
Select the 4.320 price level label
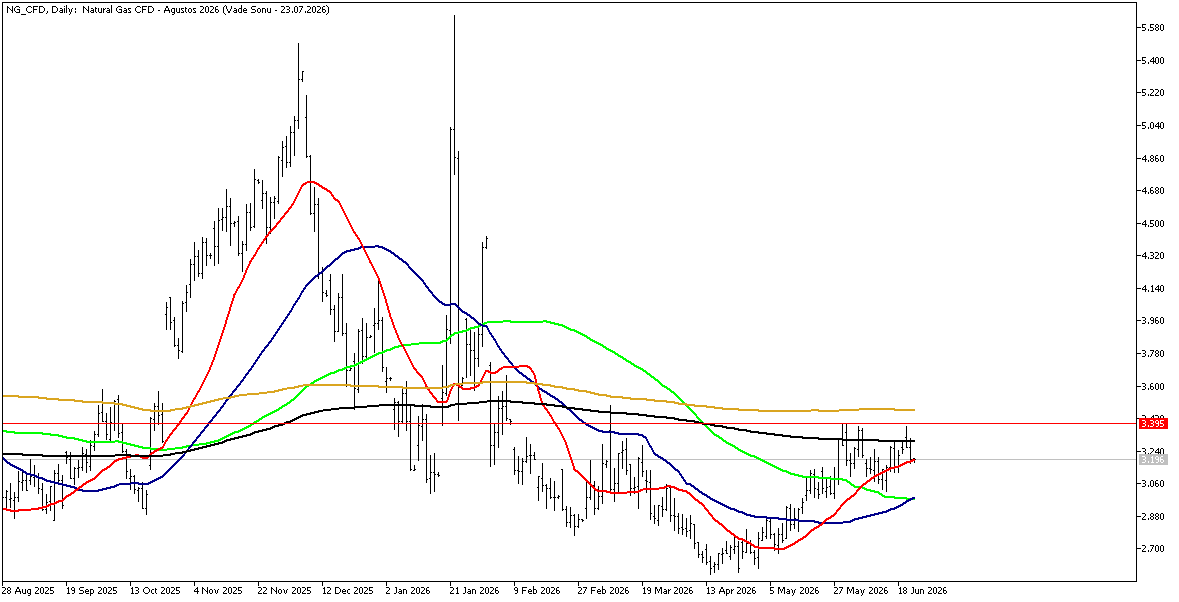point(1153,256)
